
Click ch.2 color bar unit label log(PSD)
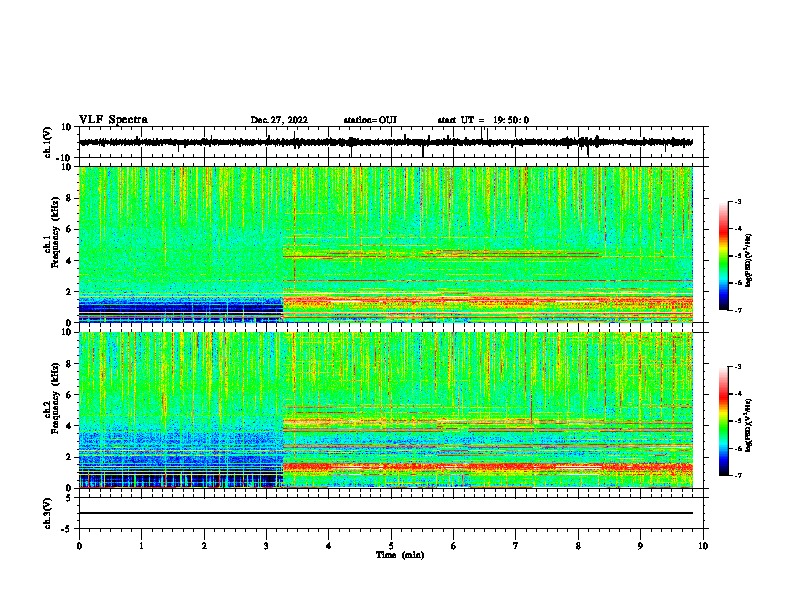[x=749, y=426]
